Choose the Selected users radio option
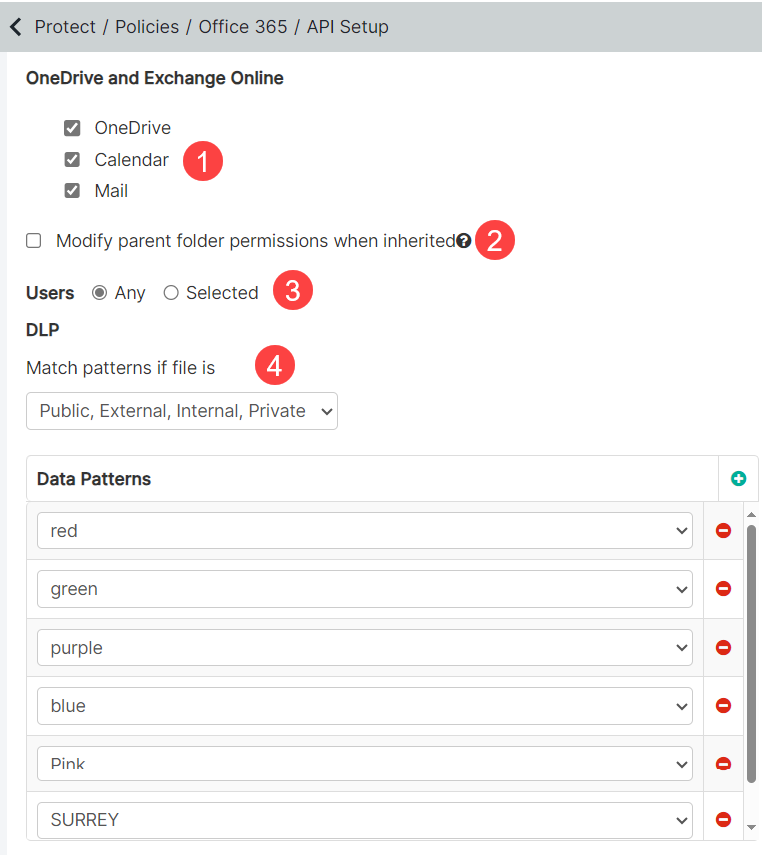 [171, 293]
